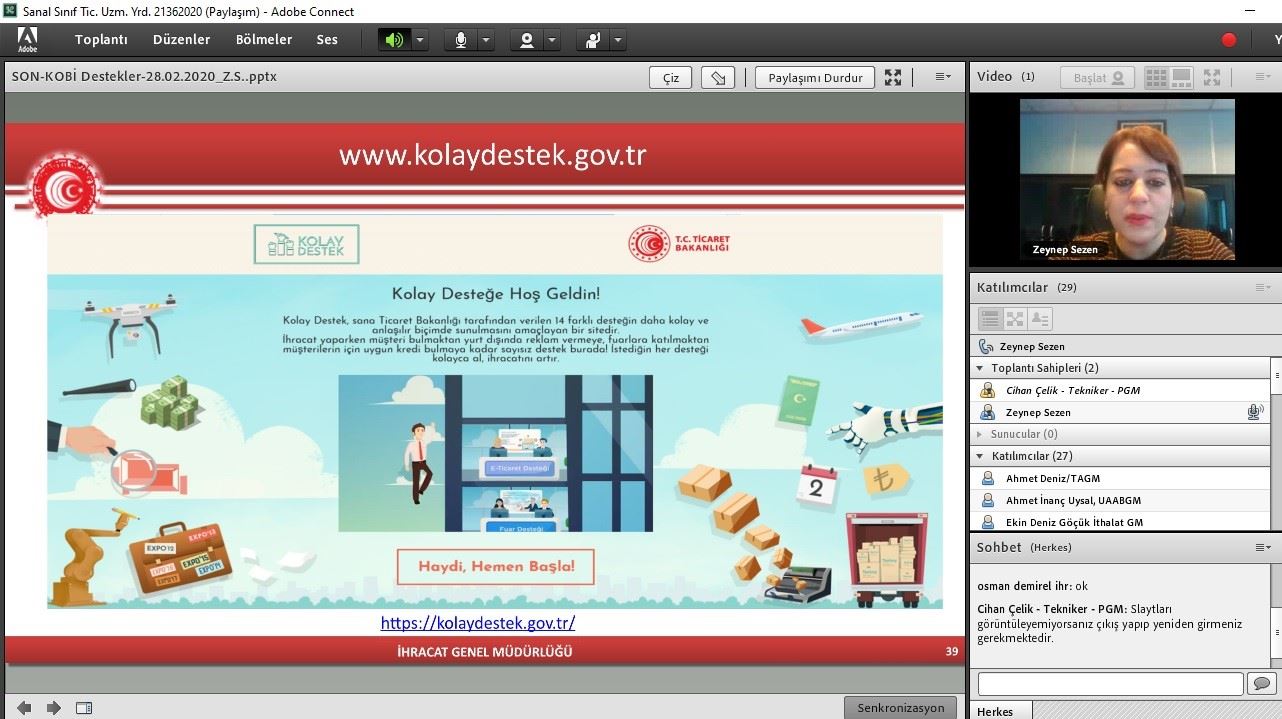Click the chat message from osman demirel ihr
The height and width of the screenshot is (719, 1282).
click(1032, 587)
